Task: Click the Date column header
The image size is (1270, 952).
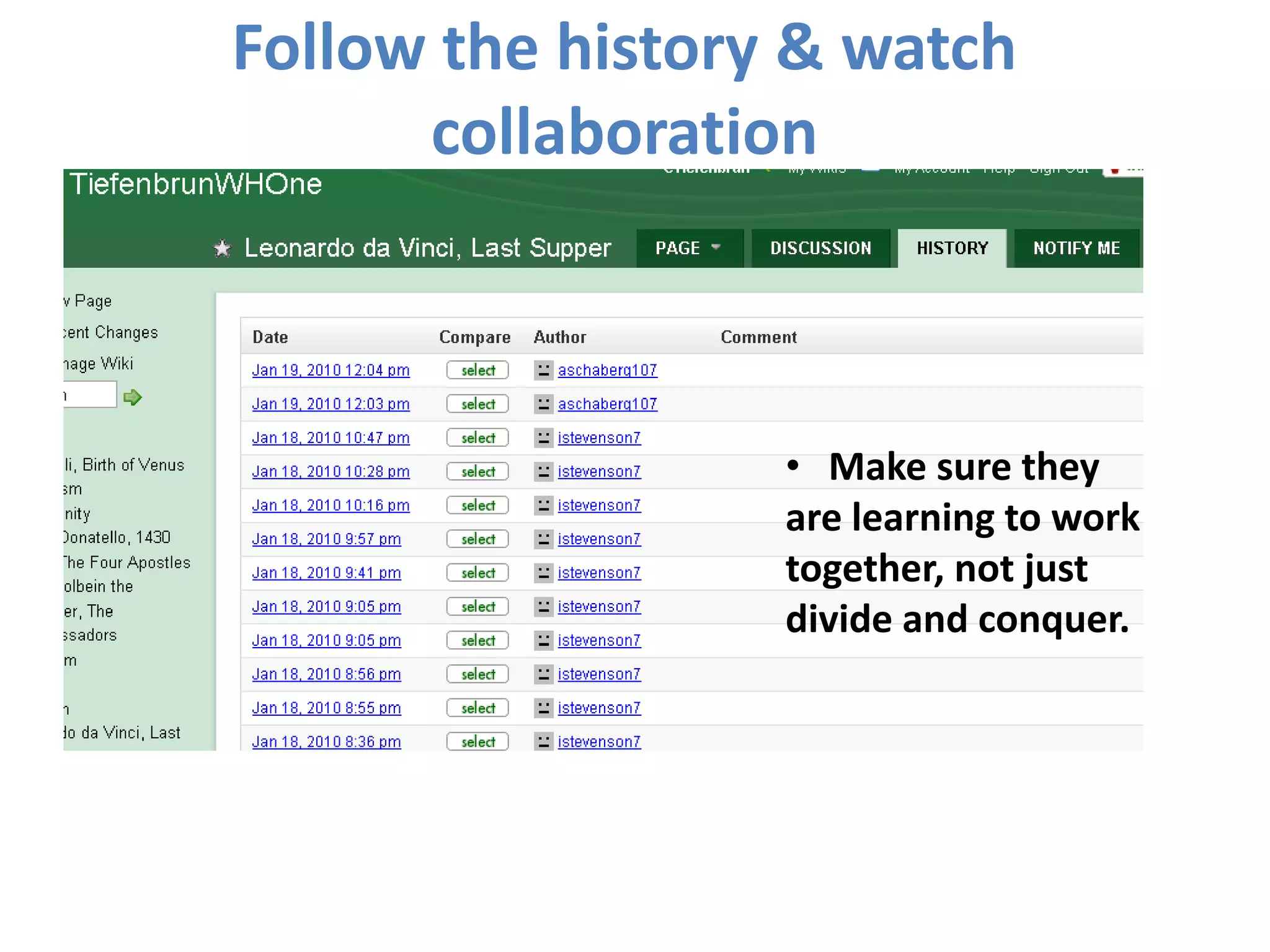Action: pyautogui.click(x=270, y=337)
